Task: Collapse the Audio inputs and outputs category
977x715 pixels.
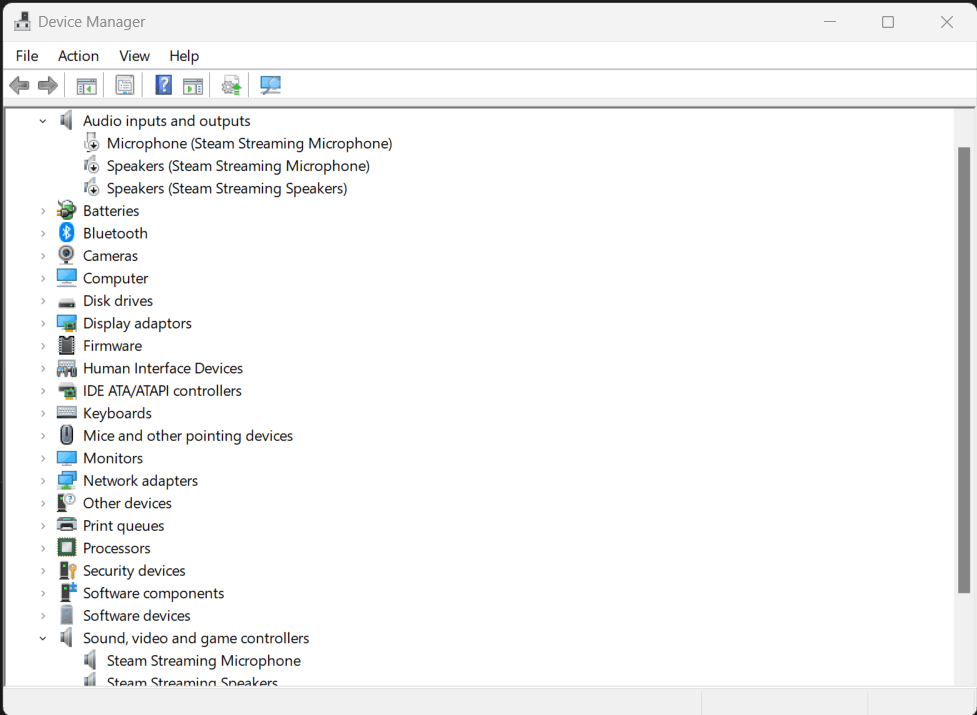Action: tap(42, 120)
